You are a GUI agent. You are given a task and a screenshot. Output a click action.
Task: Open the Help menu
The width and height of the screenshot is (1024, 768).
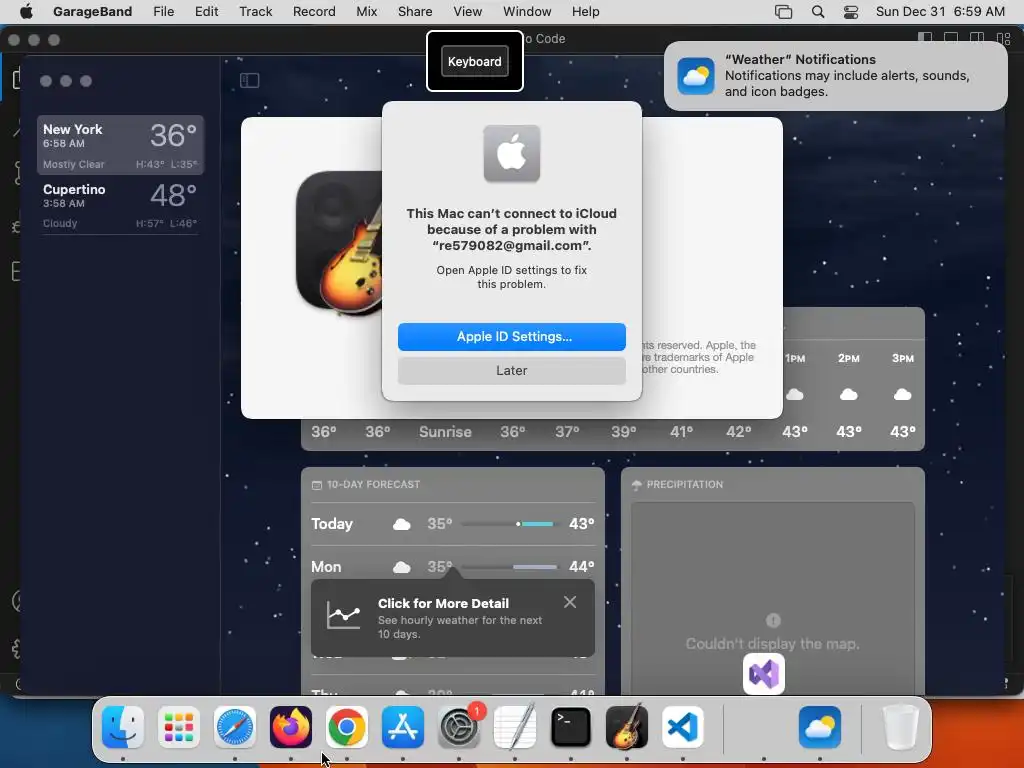click(x=585, y=11)
